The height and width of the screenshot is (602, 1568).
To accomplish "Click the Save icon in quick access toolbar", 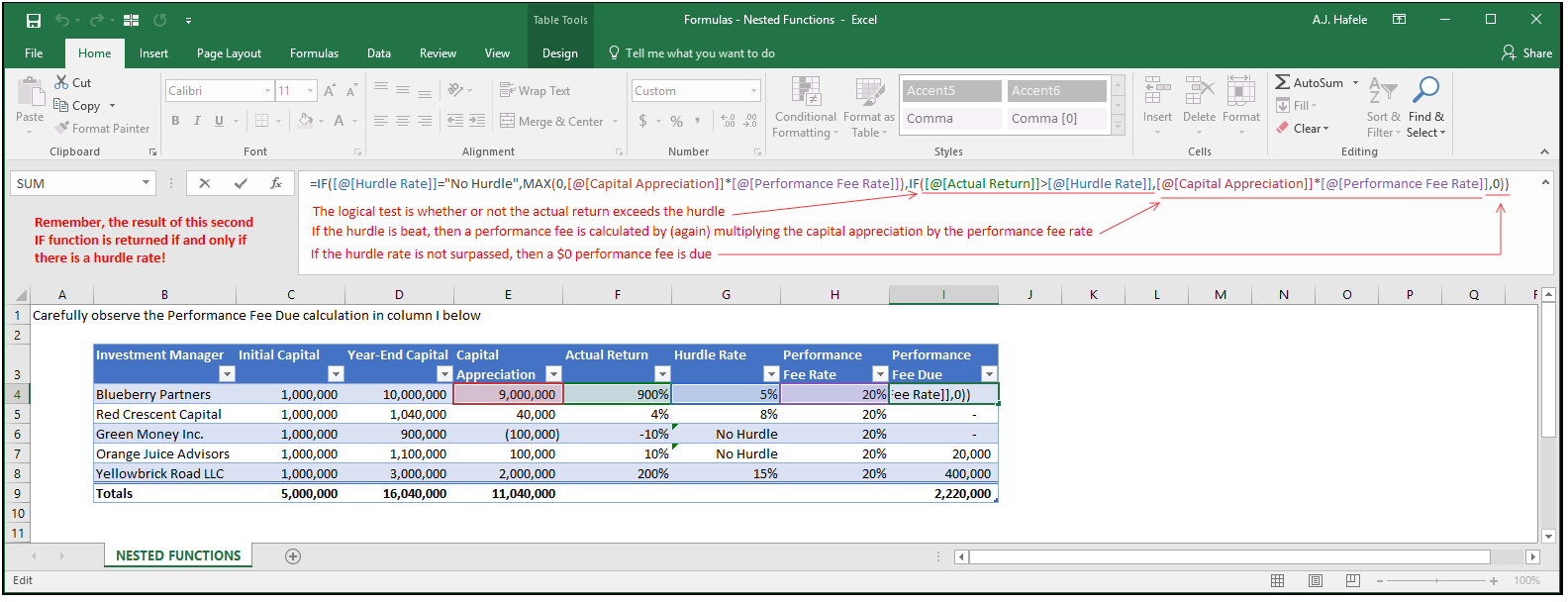I will coord(34,20).
